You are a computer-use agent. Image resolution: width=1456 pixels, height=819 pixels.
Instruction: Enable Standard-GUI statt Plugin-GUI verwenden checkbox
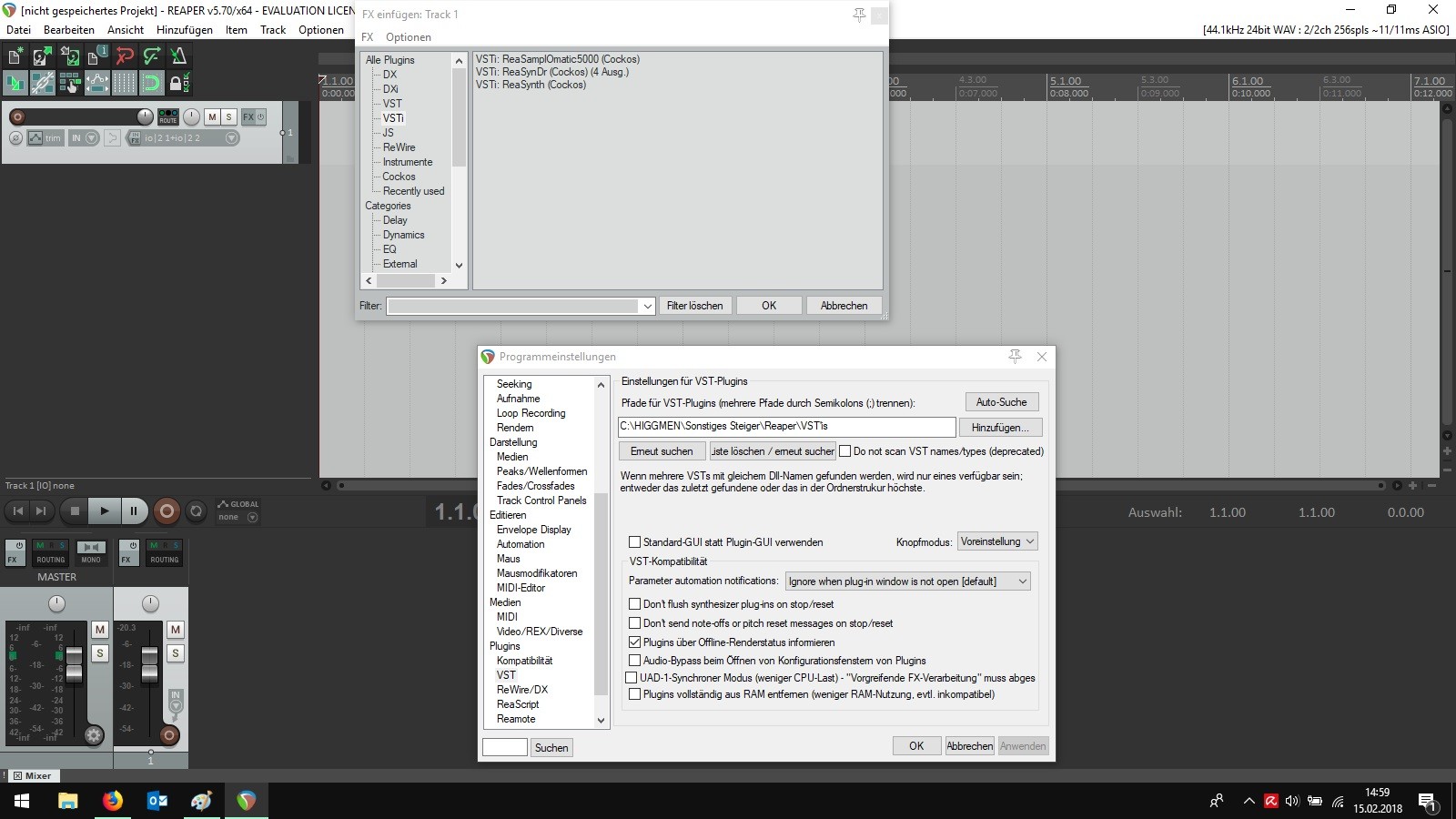click(x=635, y=542)
